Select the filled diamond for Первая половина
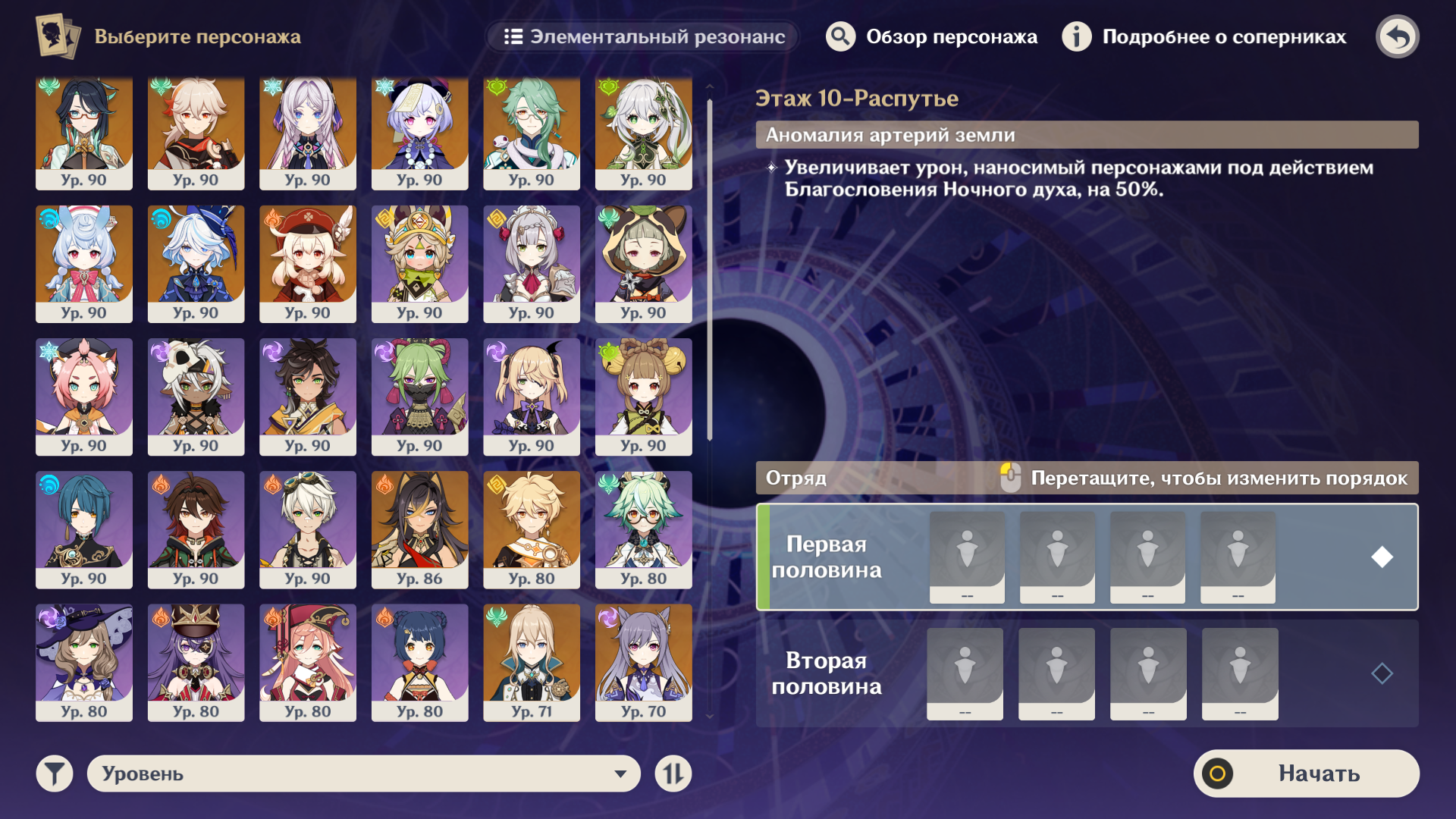This screenshot has width=1456, height=819. tap(1382, 557)
